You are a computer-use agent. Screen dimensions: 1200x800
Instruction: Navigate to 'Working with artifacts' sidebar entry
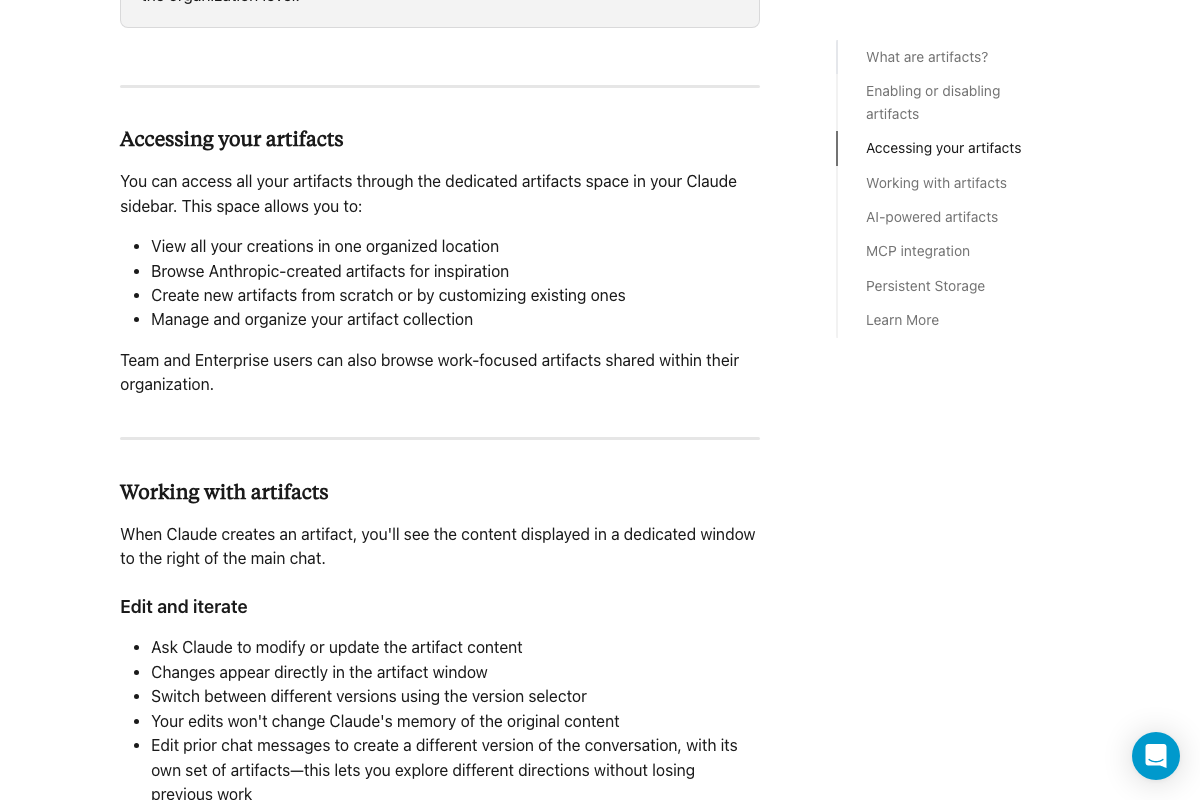936,183
